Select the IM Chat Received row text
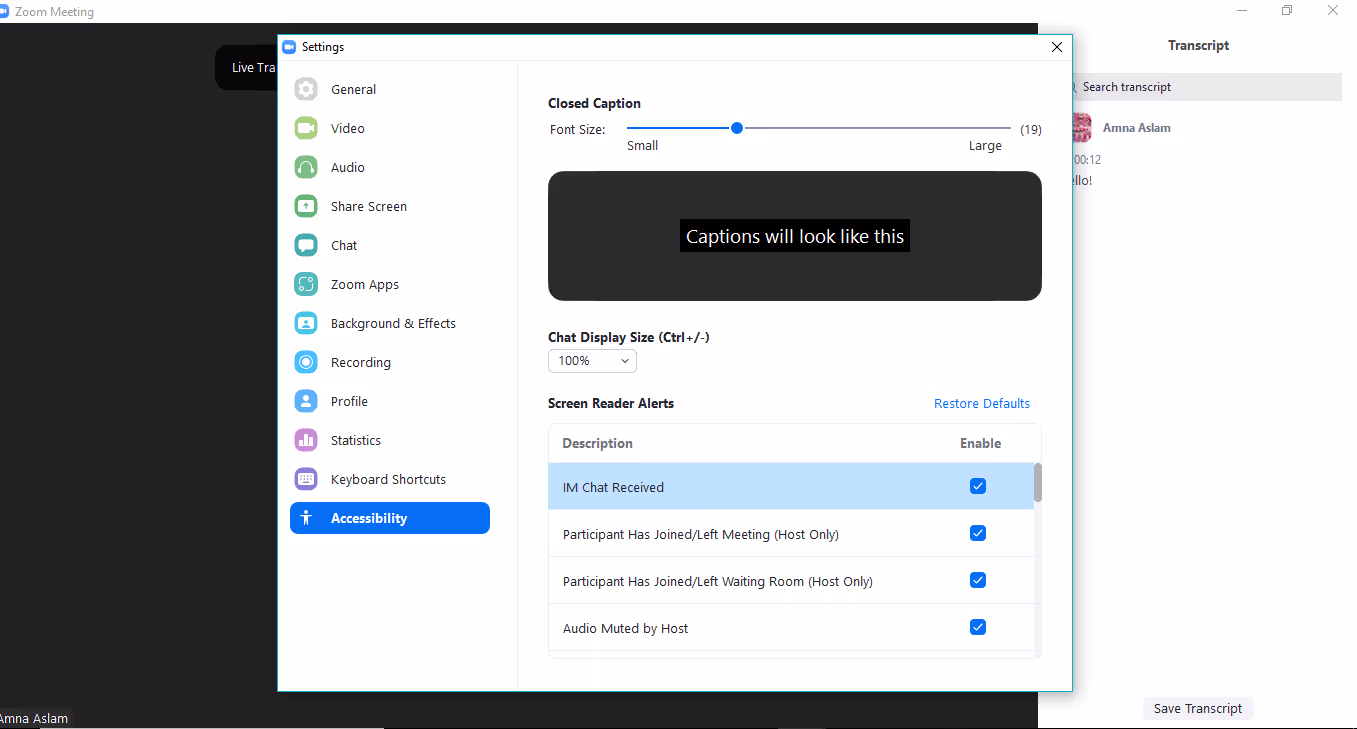 coord(613,487)
